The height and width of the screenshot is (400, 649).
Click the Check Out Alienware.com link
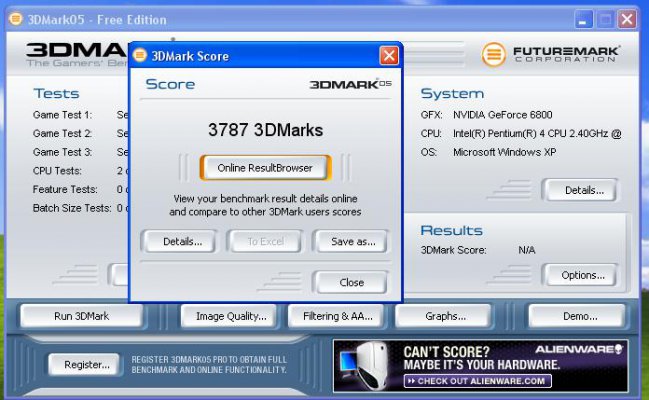click(x=478, y=381)
